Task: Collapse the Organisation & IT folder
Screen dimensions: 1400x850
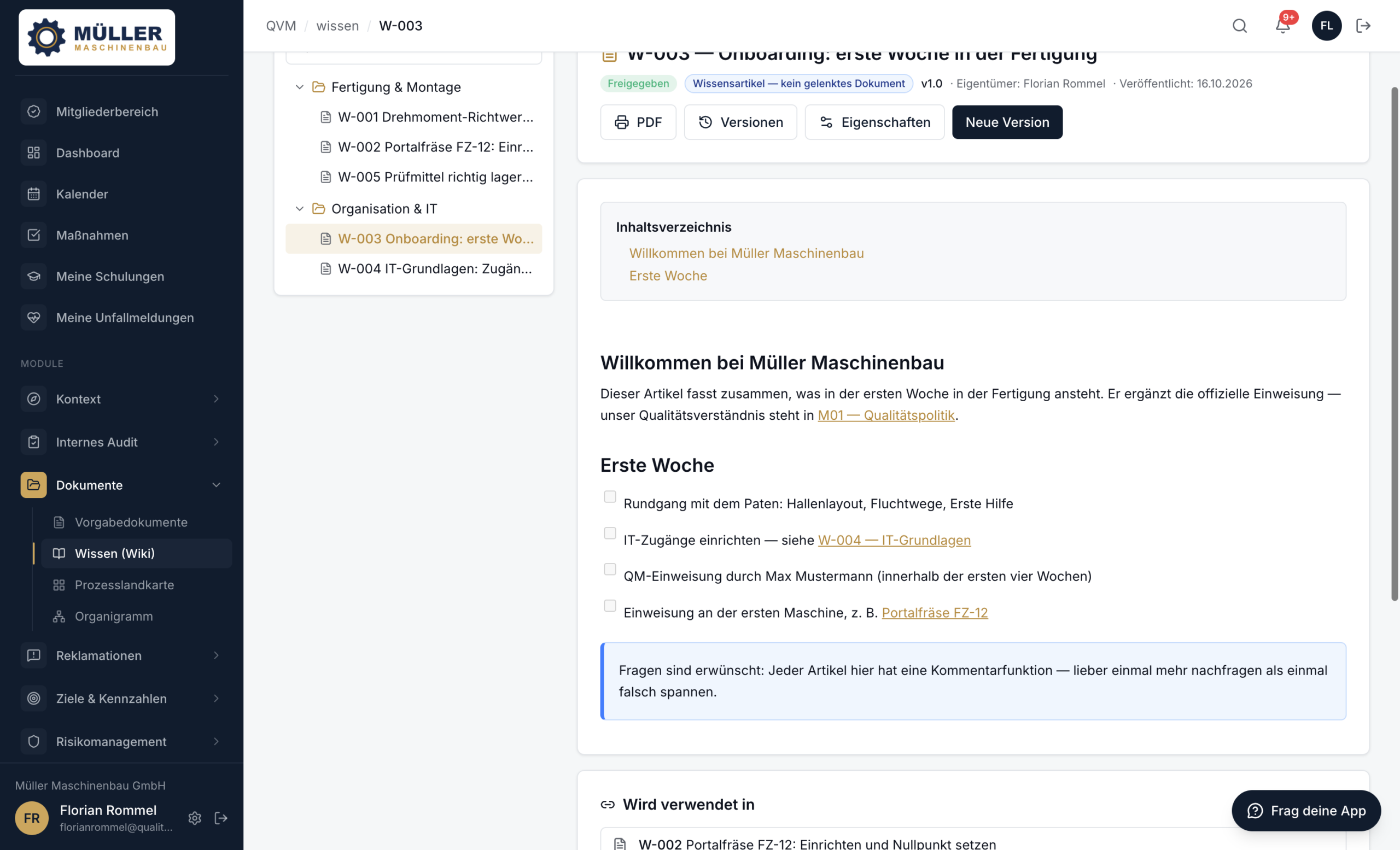Action: pos(300,208)
